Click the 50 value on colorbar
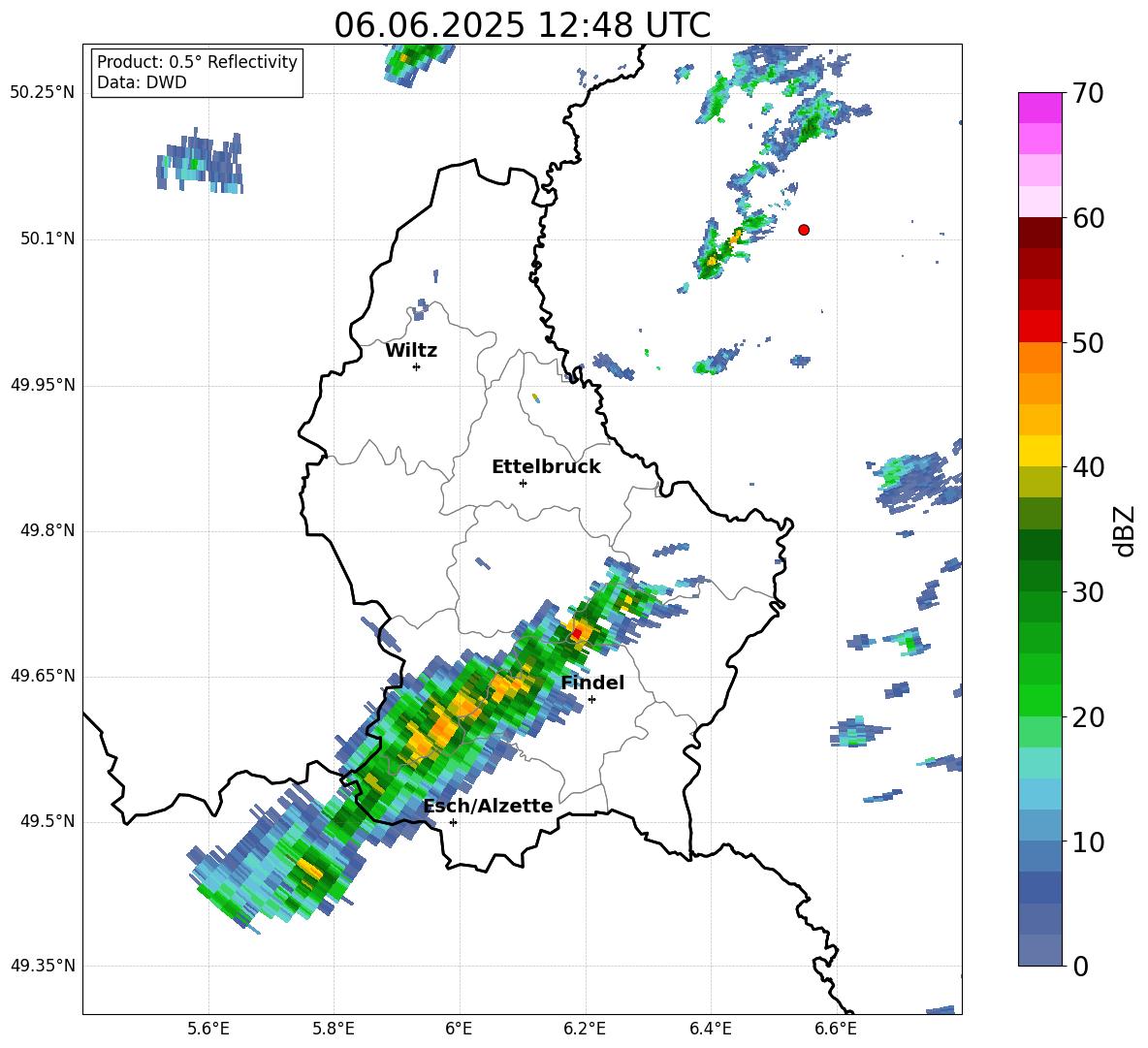Viewport: 1148px width, 1048px height. click(x=1088, y=342)
